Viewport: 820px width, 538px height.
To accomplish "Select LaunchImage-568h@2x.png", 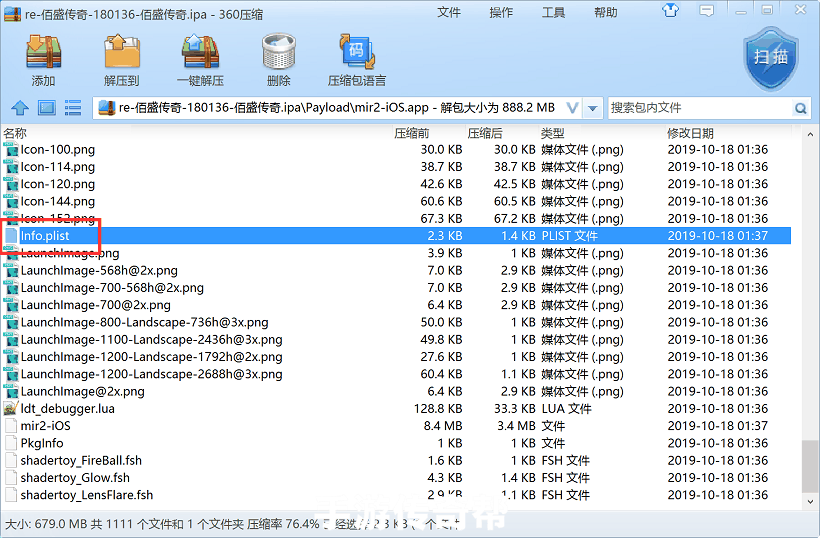I will click(x=99, y=270).
